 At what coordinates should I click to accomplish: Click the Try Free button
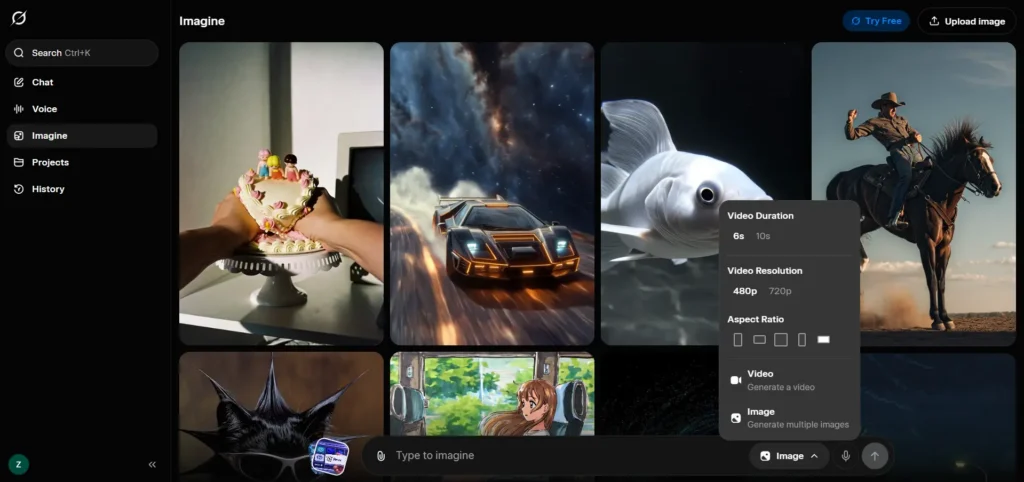[876, 21]
